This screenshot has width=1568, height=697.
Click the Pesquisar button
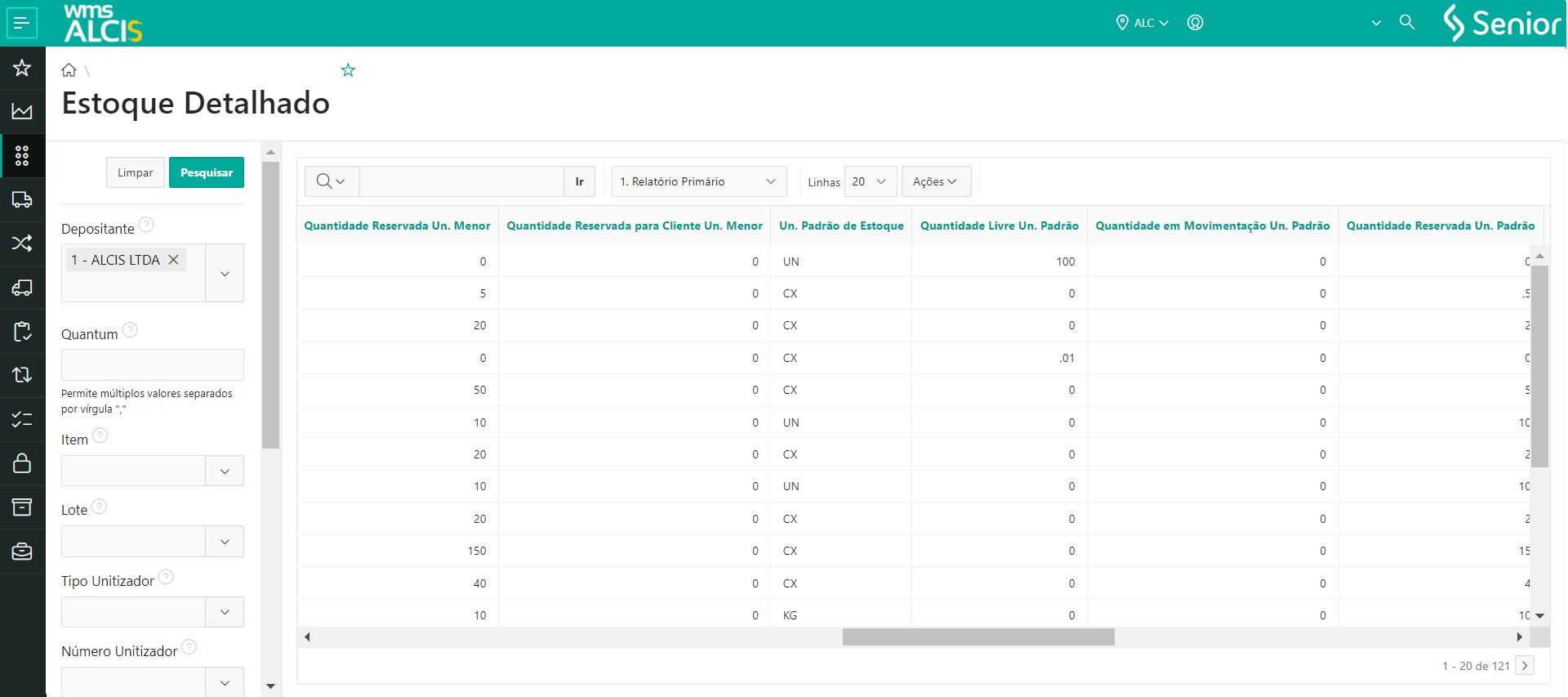point(207,172)
